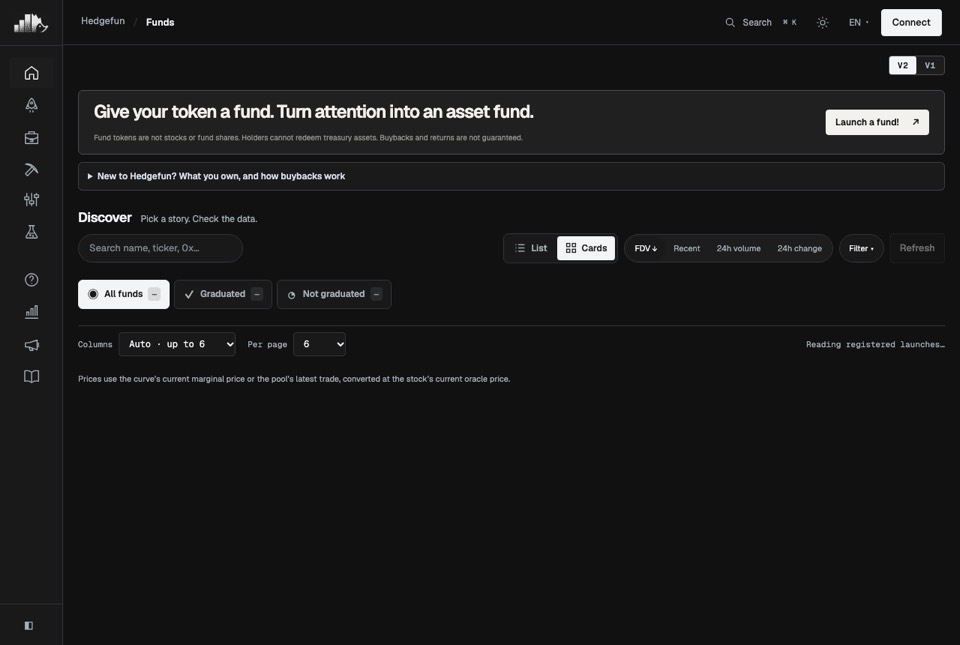Switch to V1 version
This screenshot has height=645, width=960.
(x=930, y=65)
